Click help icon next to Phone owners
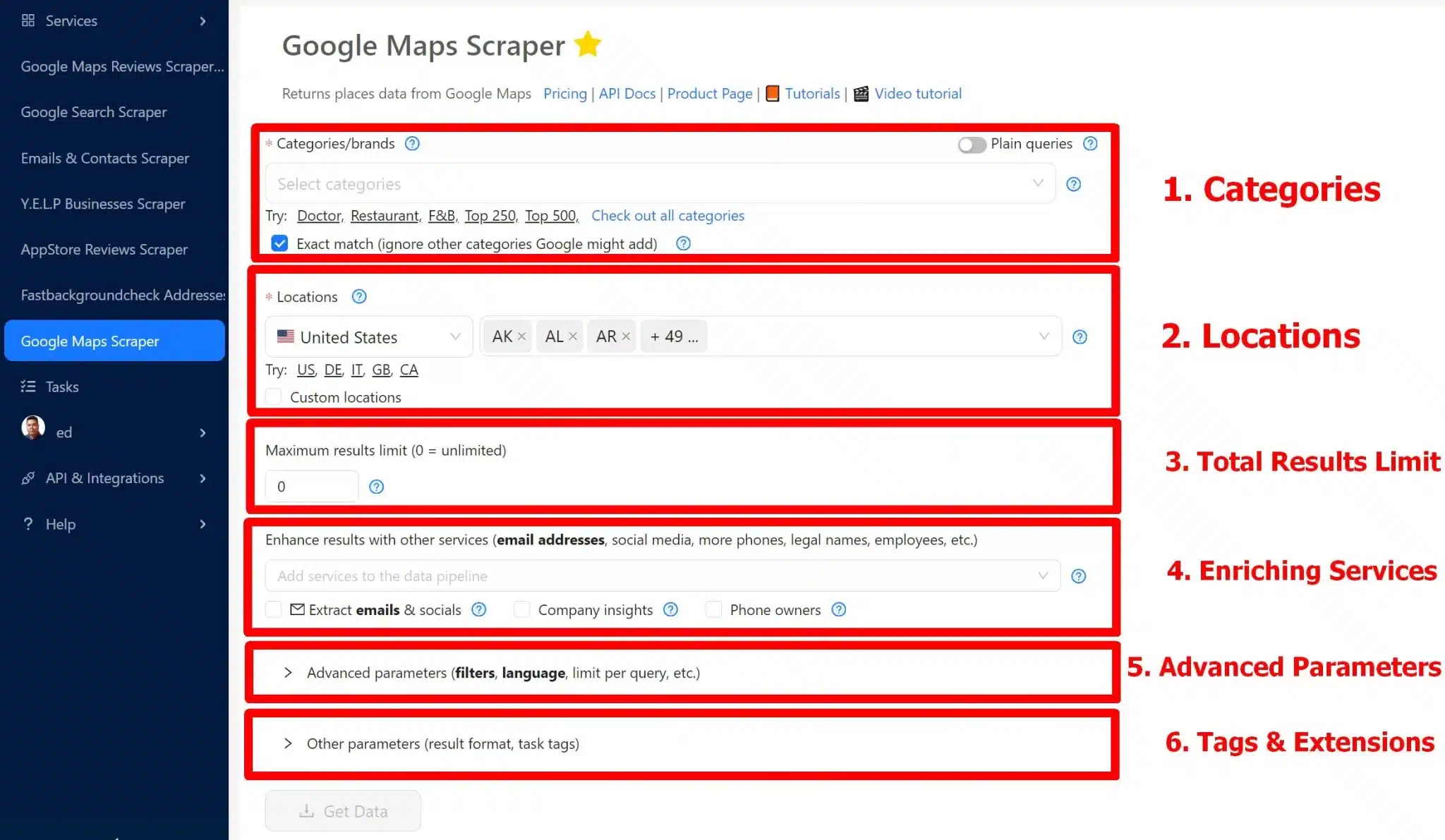 838,610
